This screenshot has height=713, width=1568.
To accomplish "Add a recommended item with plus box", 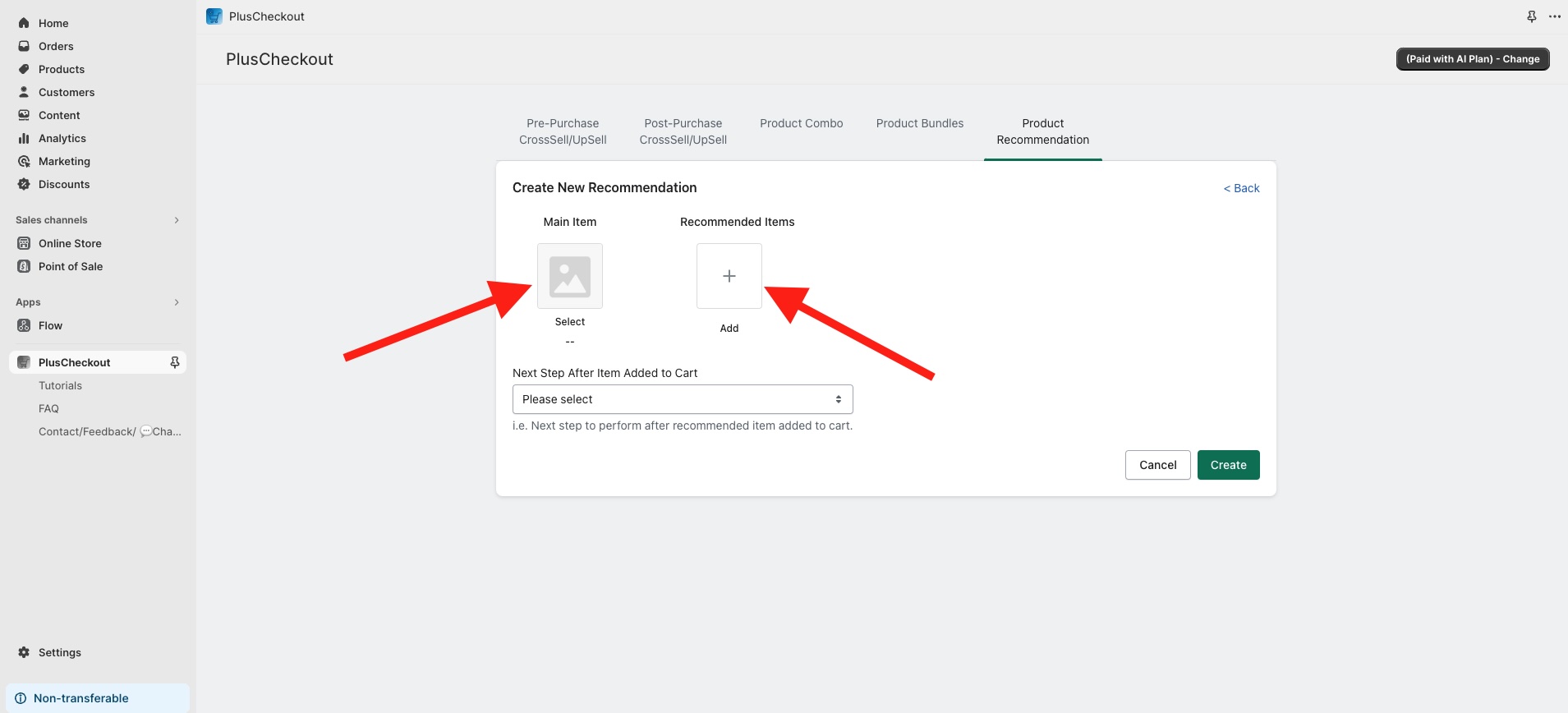I will click(x=729, y=276).
